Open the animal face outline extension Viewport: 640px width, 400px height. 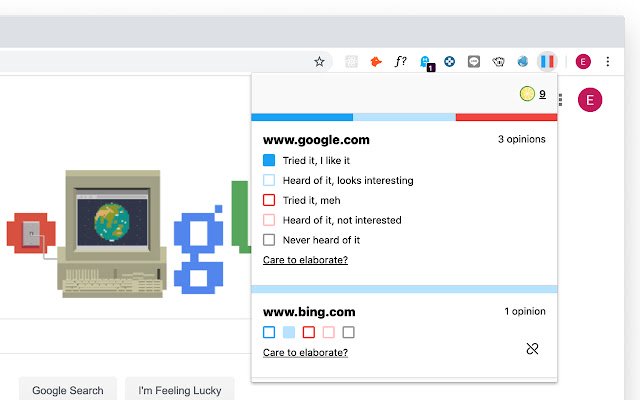tap(498, 62)
